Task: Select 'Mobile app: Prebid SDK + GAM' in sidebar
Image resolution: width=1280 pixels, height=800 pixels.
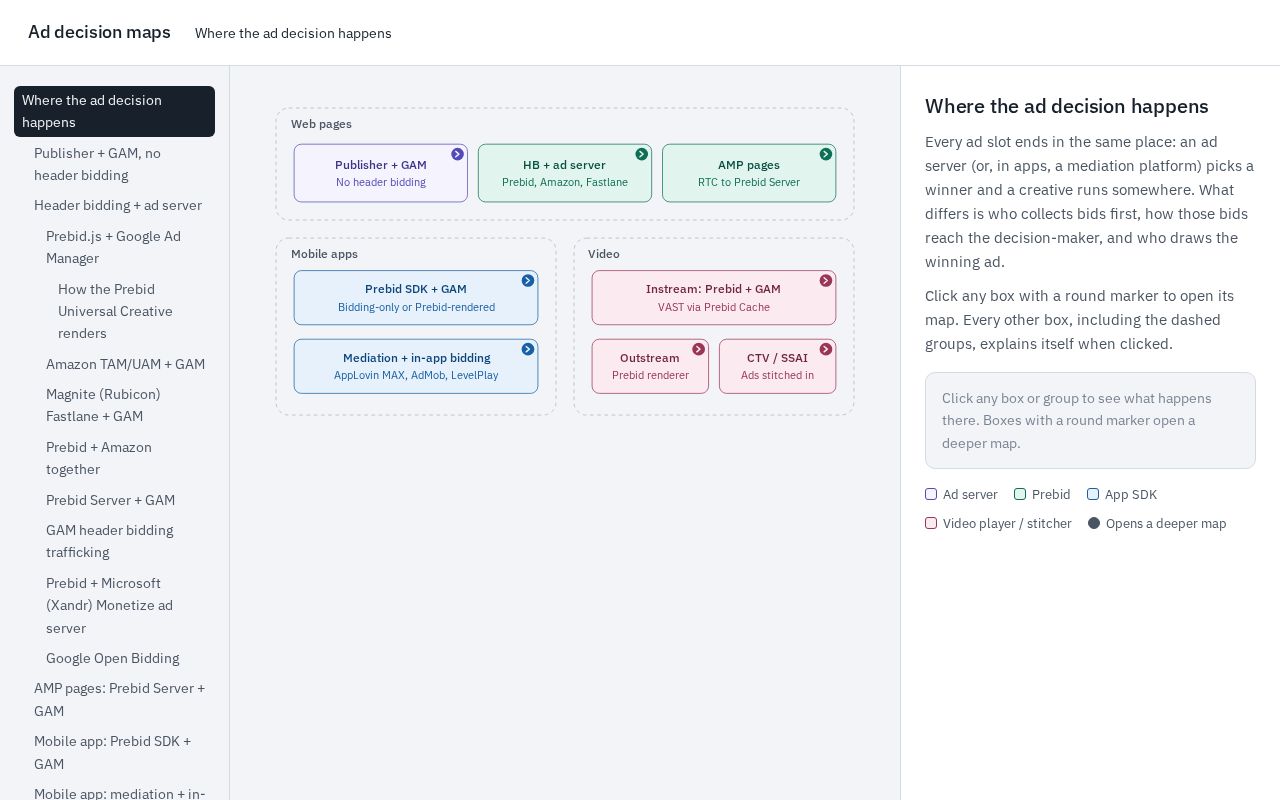Action: [120, 752]
